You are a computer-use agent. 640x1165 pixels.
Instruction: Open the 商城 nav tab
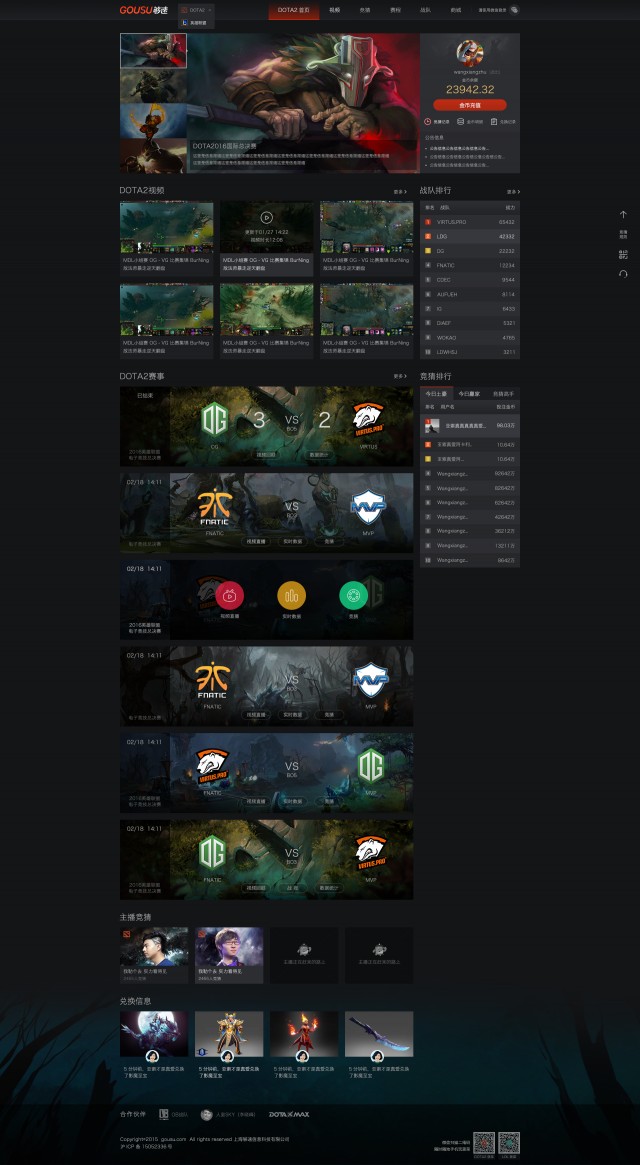click(456, 10)
